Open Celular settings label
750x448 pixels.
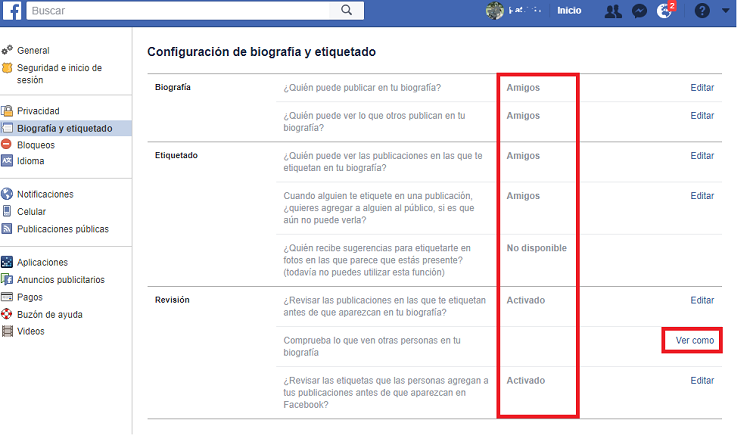(32, 211)
